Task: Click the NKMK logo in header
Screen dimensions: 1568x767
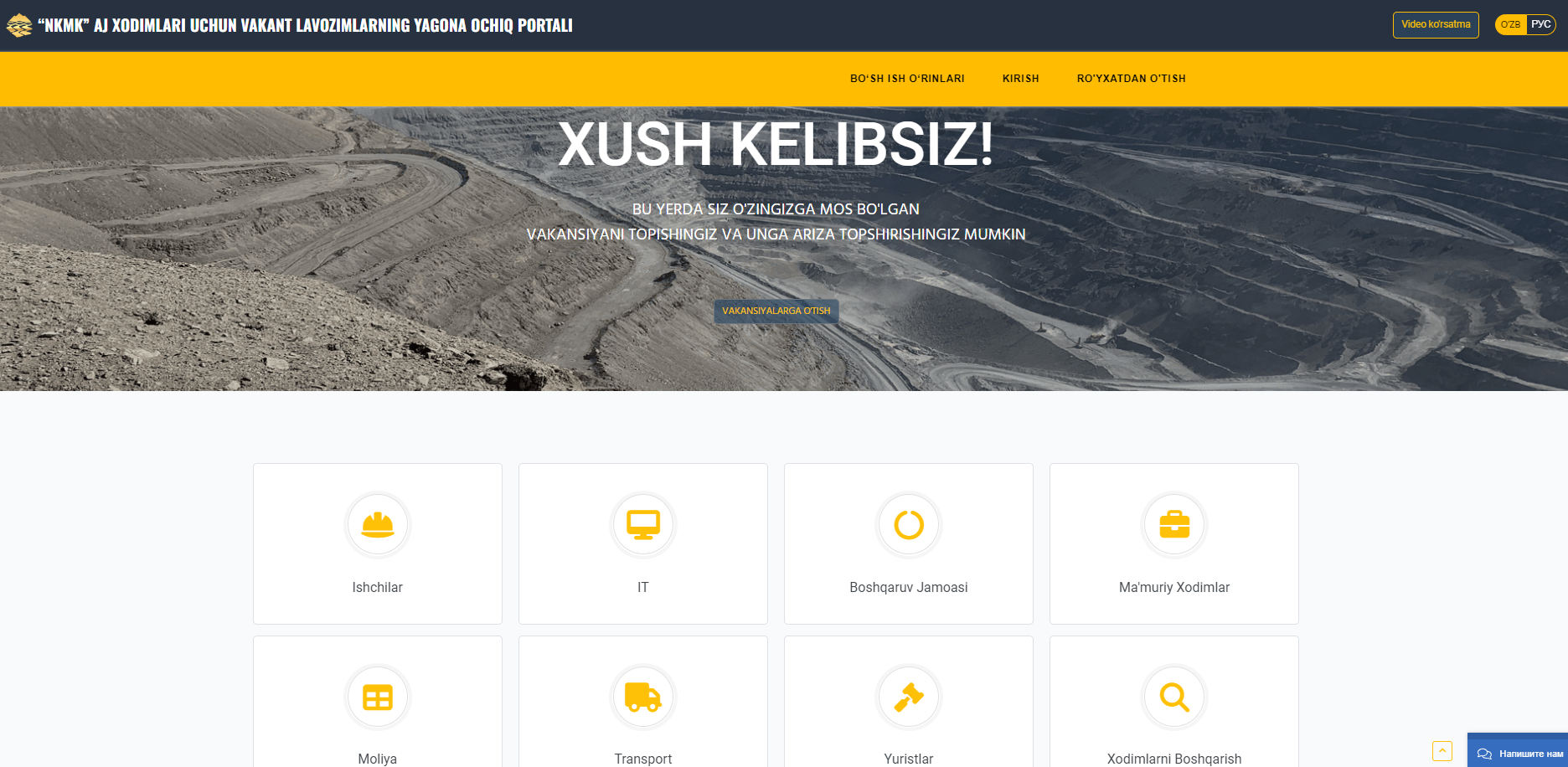Action: 18,26
